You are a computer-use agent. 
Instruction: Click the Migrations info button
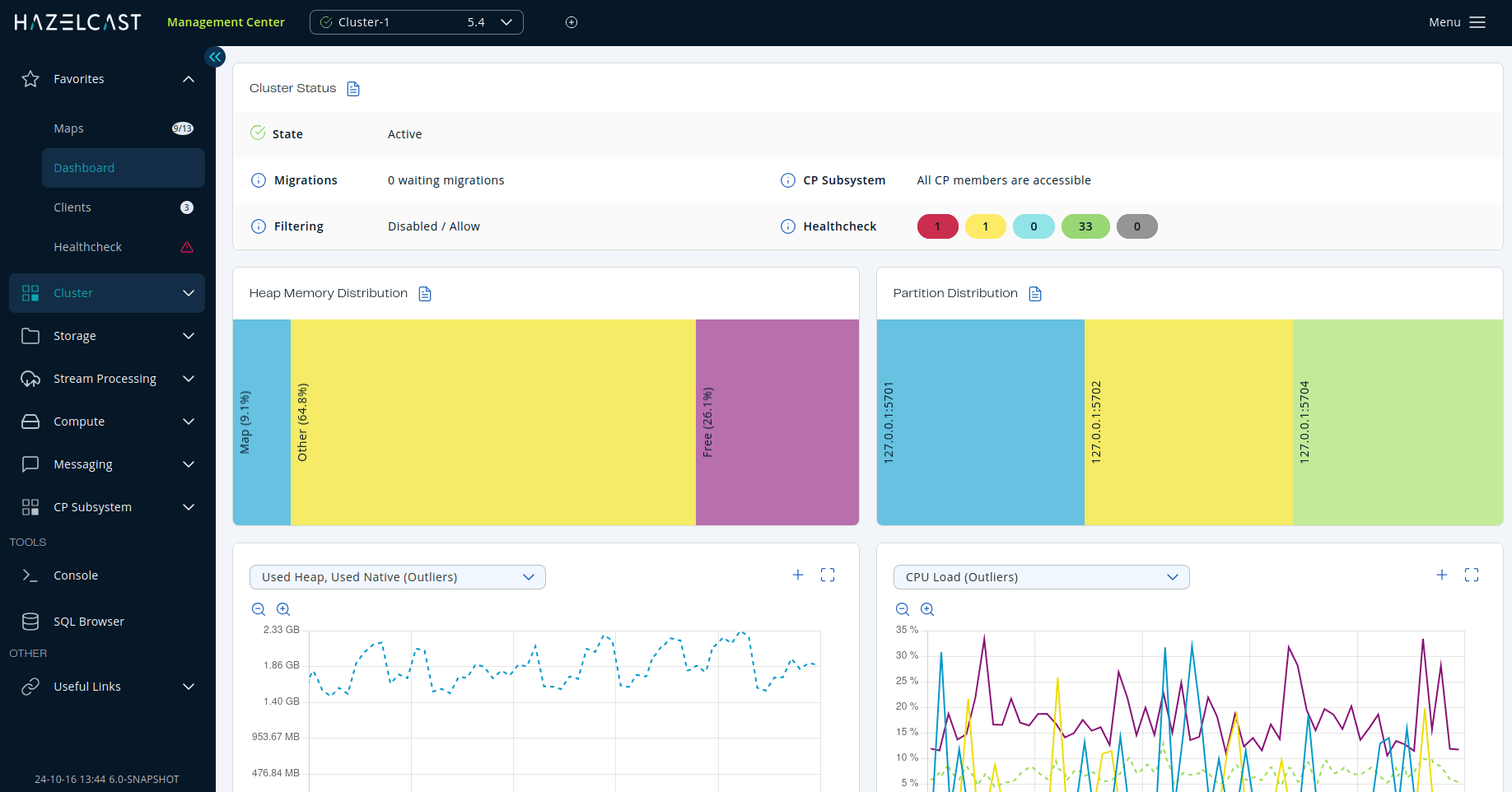click(x=259, y=180)
